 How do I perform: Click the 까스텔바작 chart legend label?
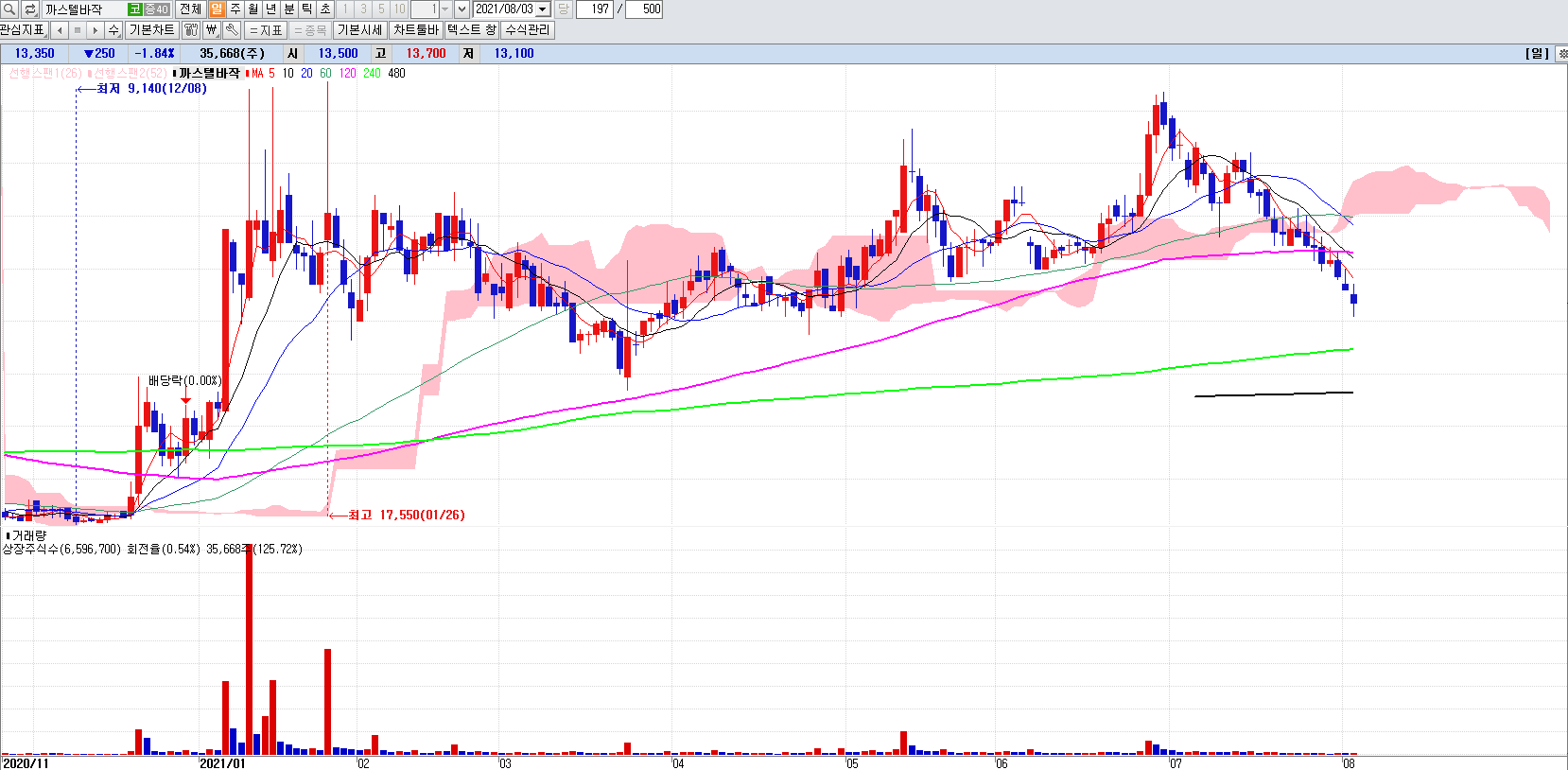click(209, 74)
